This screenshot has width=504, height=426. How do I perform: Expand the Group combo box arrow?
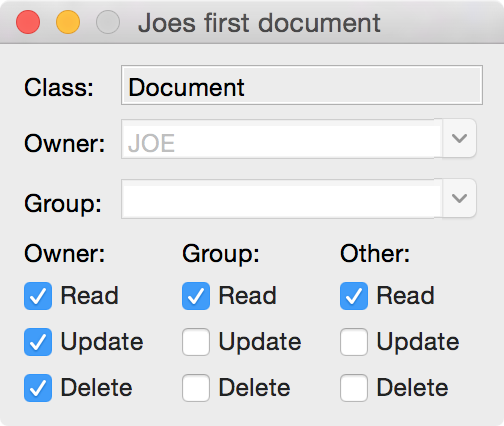coord(459,198)
